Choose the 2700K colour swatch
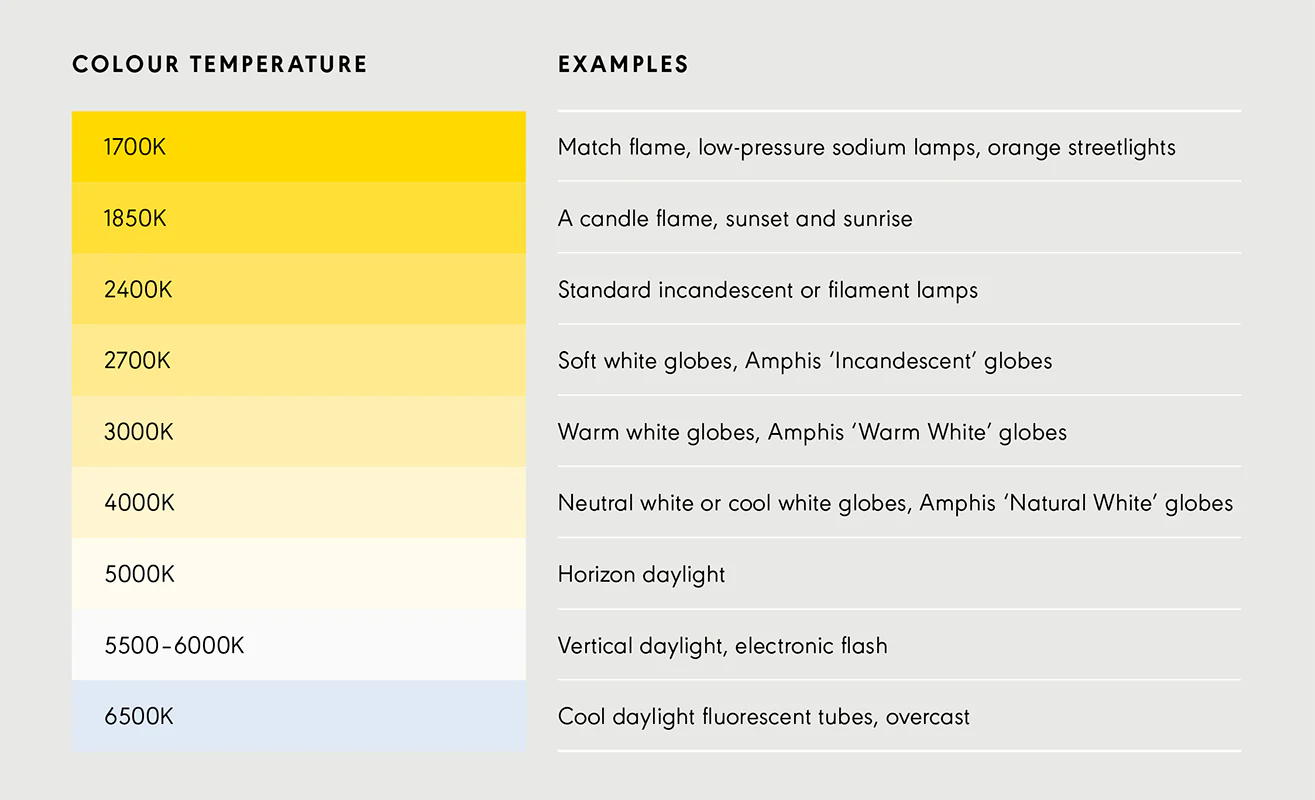 [x=299, y=360]
